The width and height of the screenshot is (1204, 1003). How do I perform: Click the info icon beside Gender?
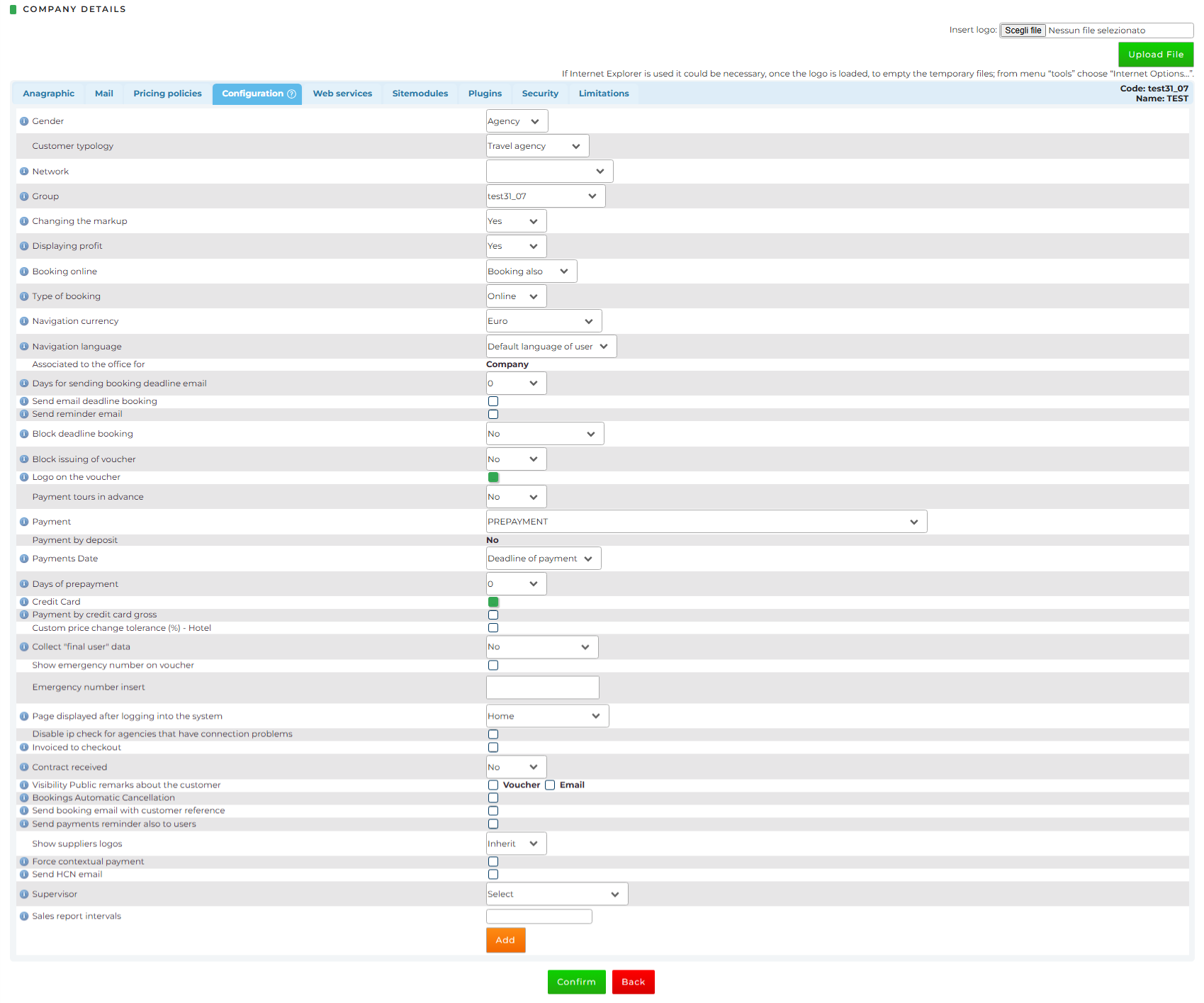[24, 121]
